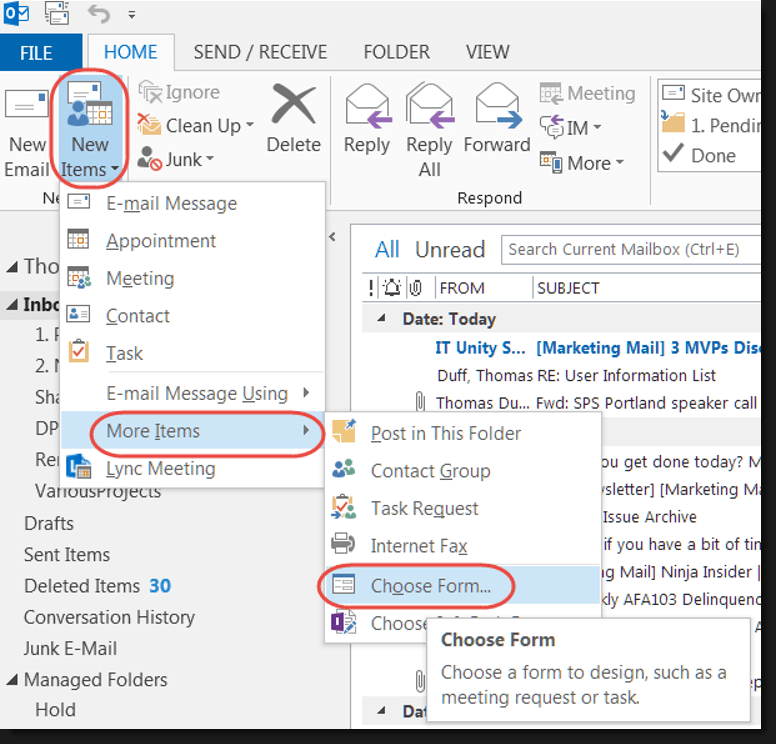The height and width of the screenshot is (744, 776).
Task: Filter messages by Unread
Action: 450,249
